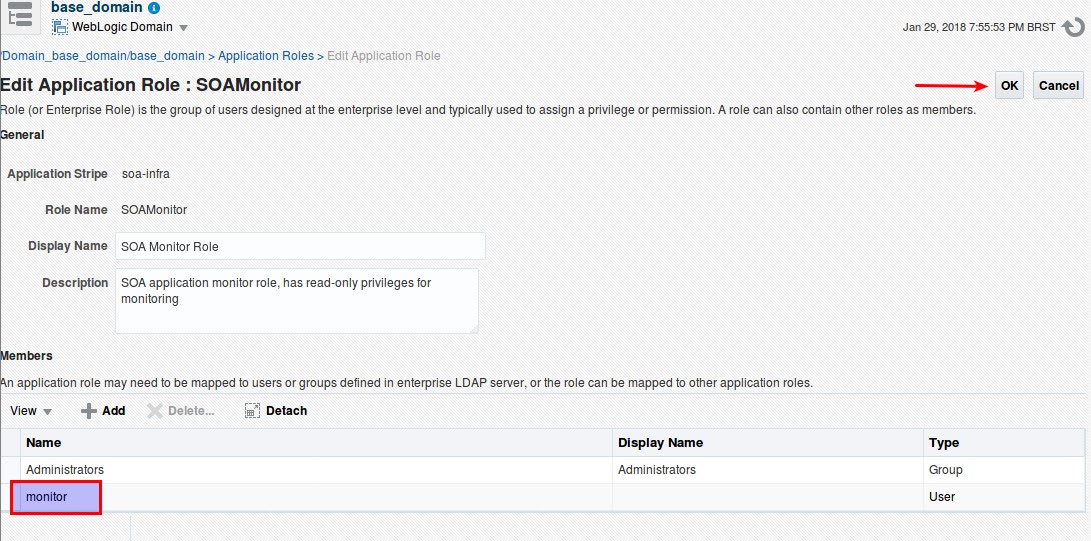The width and height of the screenshot is (1091, 541).
Task: Open the Domain_base_domain/base_domain breadcrumb link
Action: point(103,56)
